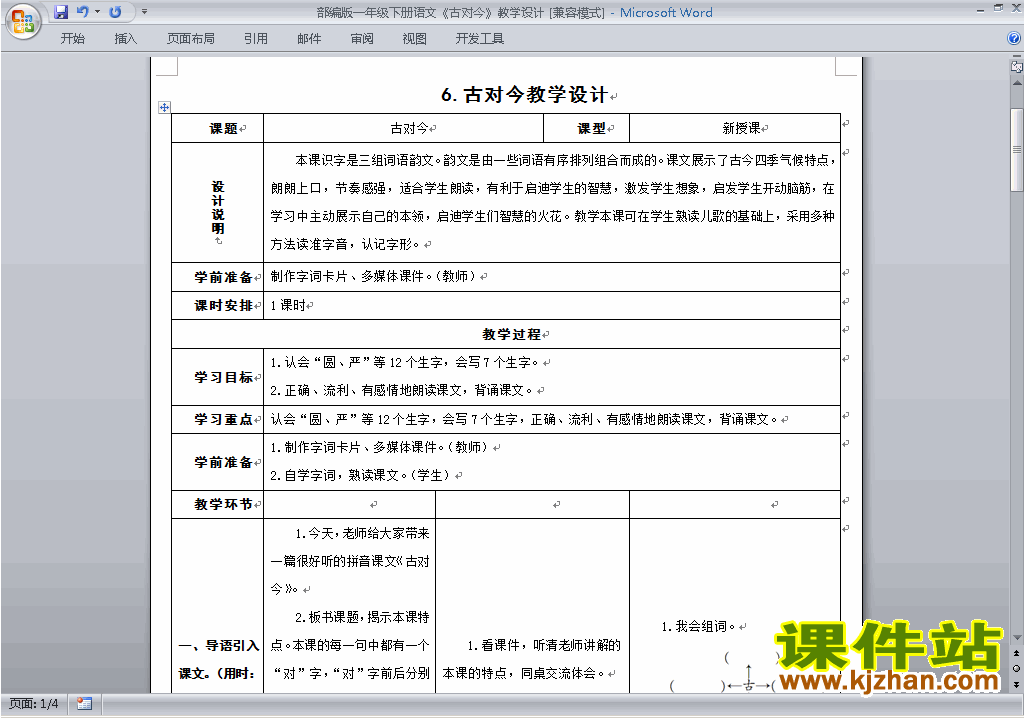Open the undo history dropdown arrow
Viewport: 1024px width, 718px height.
(x=97, y=12)
